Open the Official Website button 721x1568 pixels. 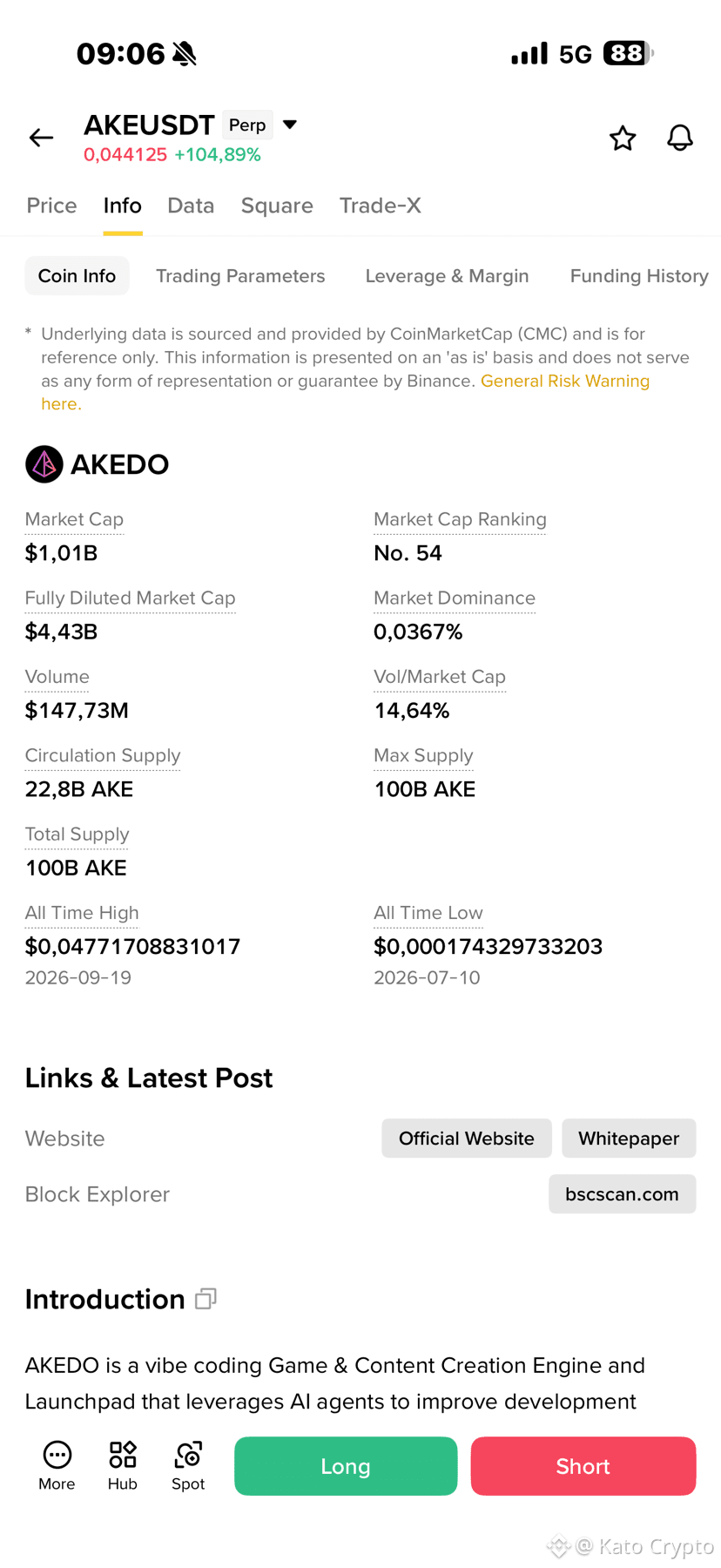point(467,1139)
